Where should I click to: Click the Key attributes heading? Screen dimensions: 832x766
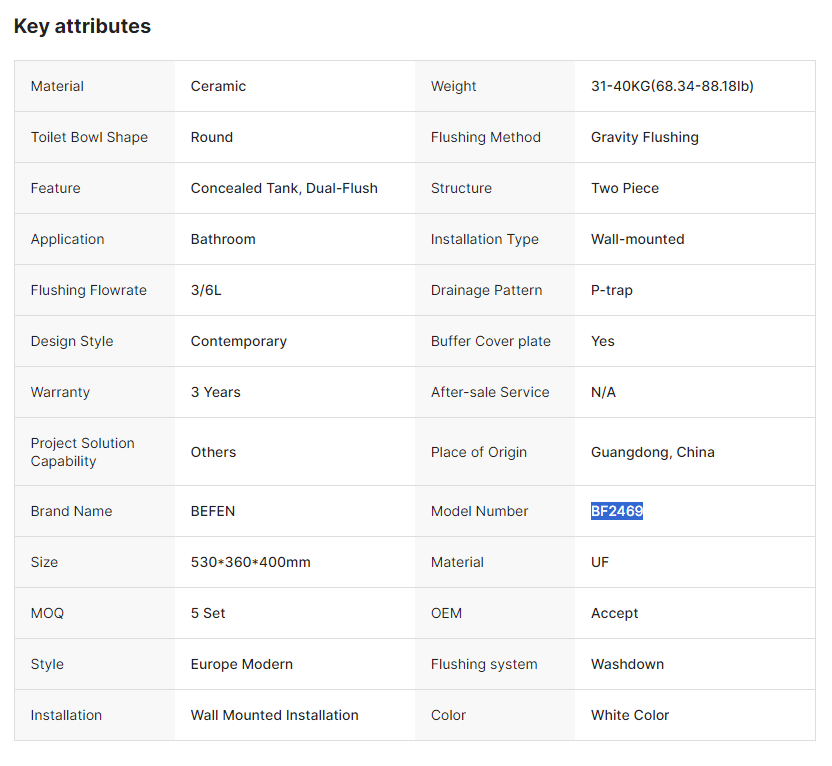pyautogui.click(x=82, y=26)
